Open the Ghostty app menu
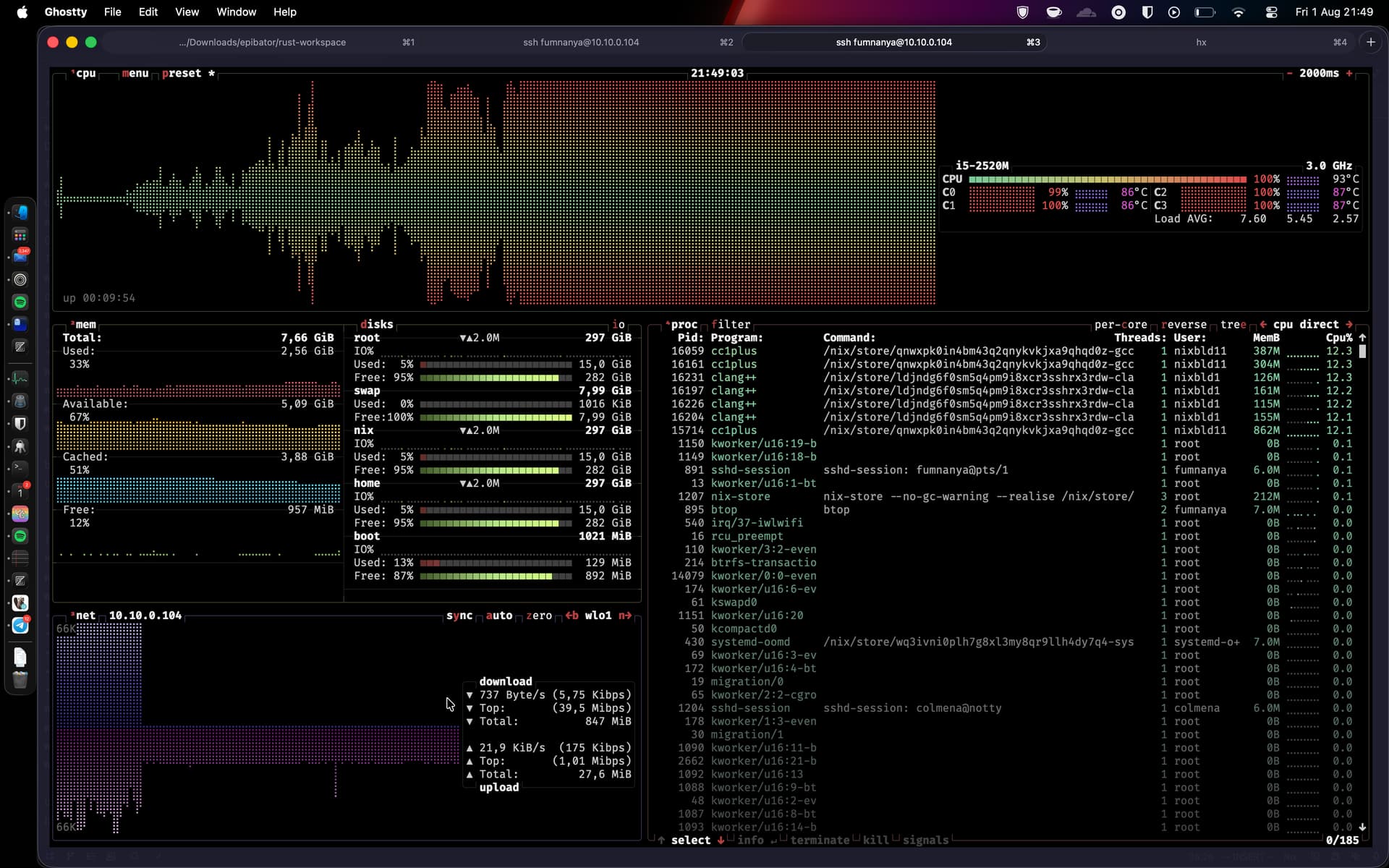This screenshot has height=868, width=1389. (x=66, y=12)
